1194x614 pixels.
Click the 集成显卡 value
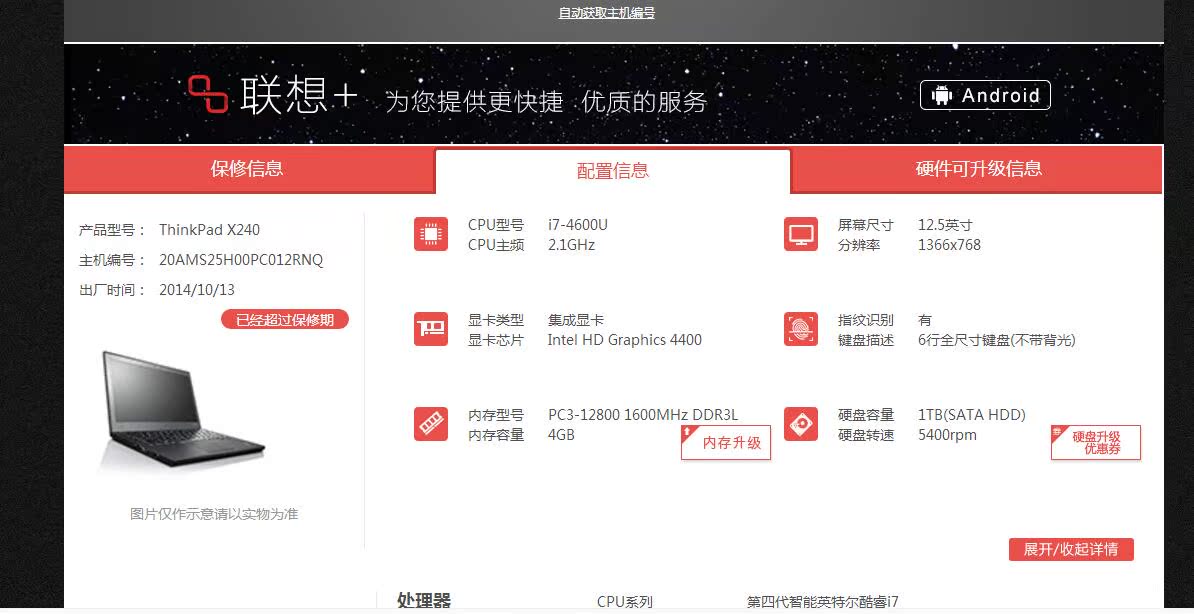coord(576,320)
